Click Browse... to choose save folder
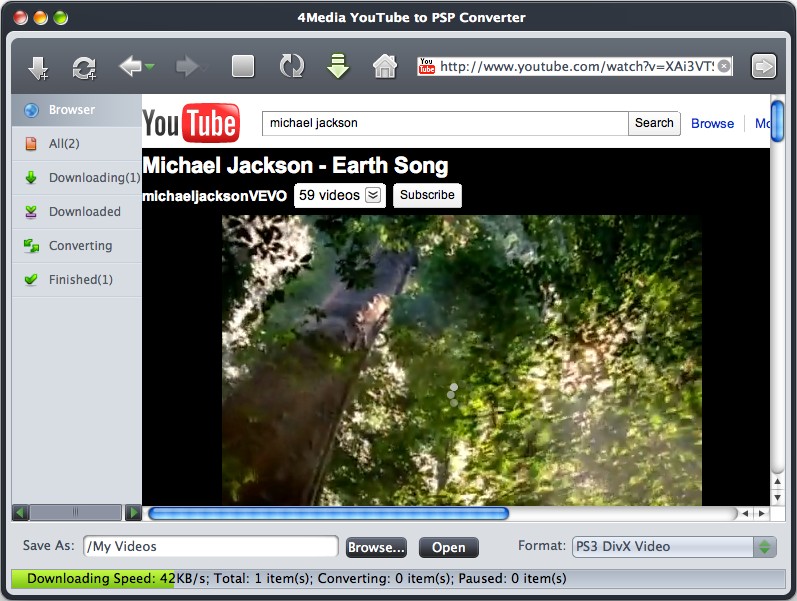The image size is (797, 601). pyautogui.click(x=376, y=548)
